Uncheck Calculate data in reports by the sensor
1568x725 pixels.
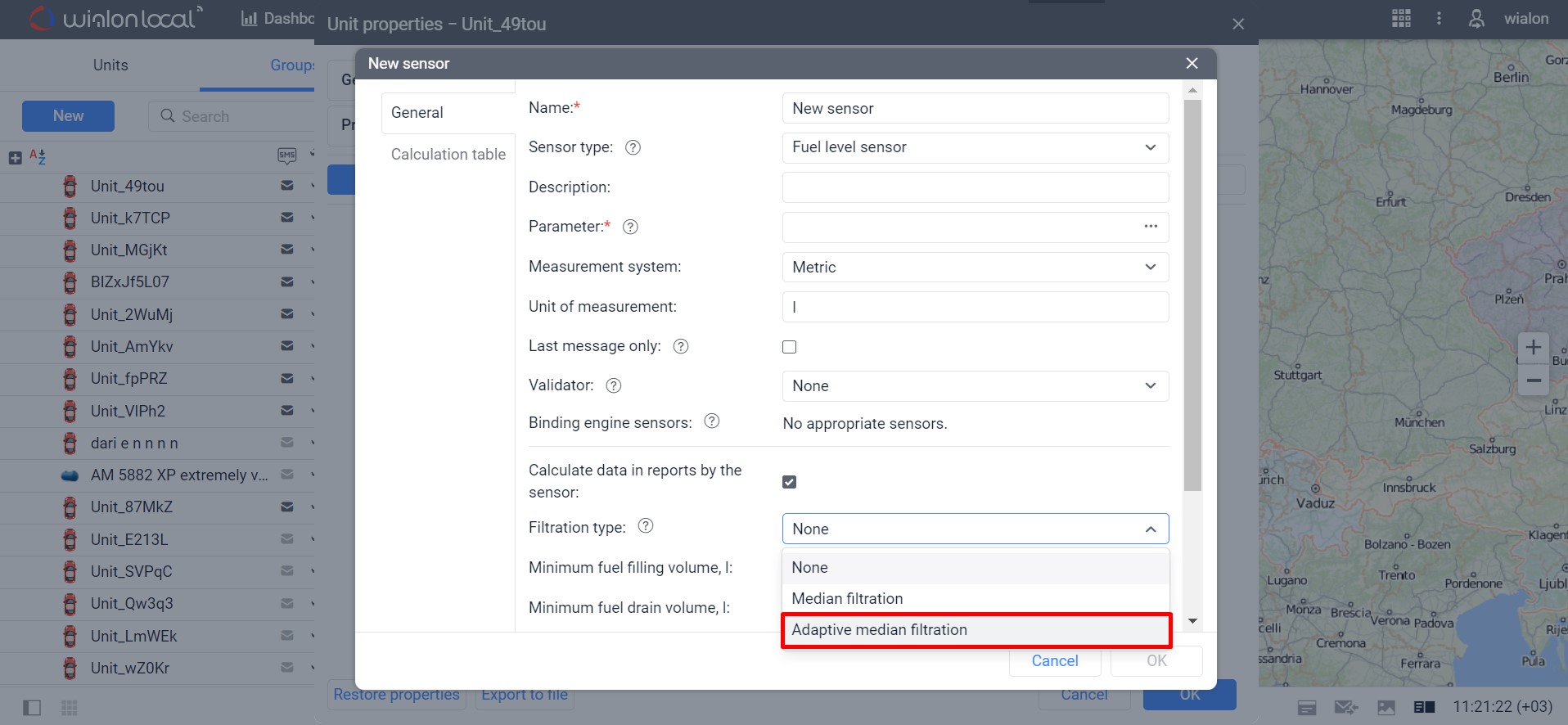(789, 482)
